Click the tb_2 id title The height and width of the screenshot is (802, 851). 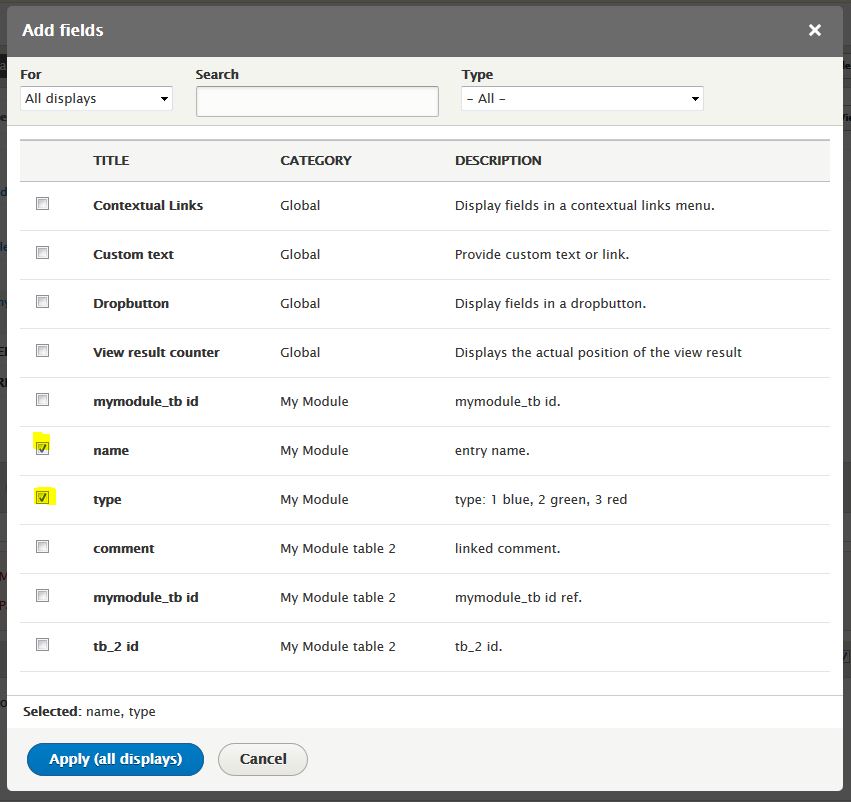pos(116,646)
